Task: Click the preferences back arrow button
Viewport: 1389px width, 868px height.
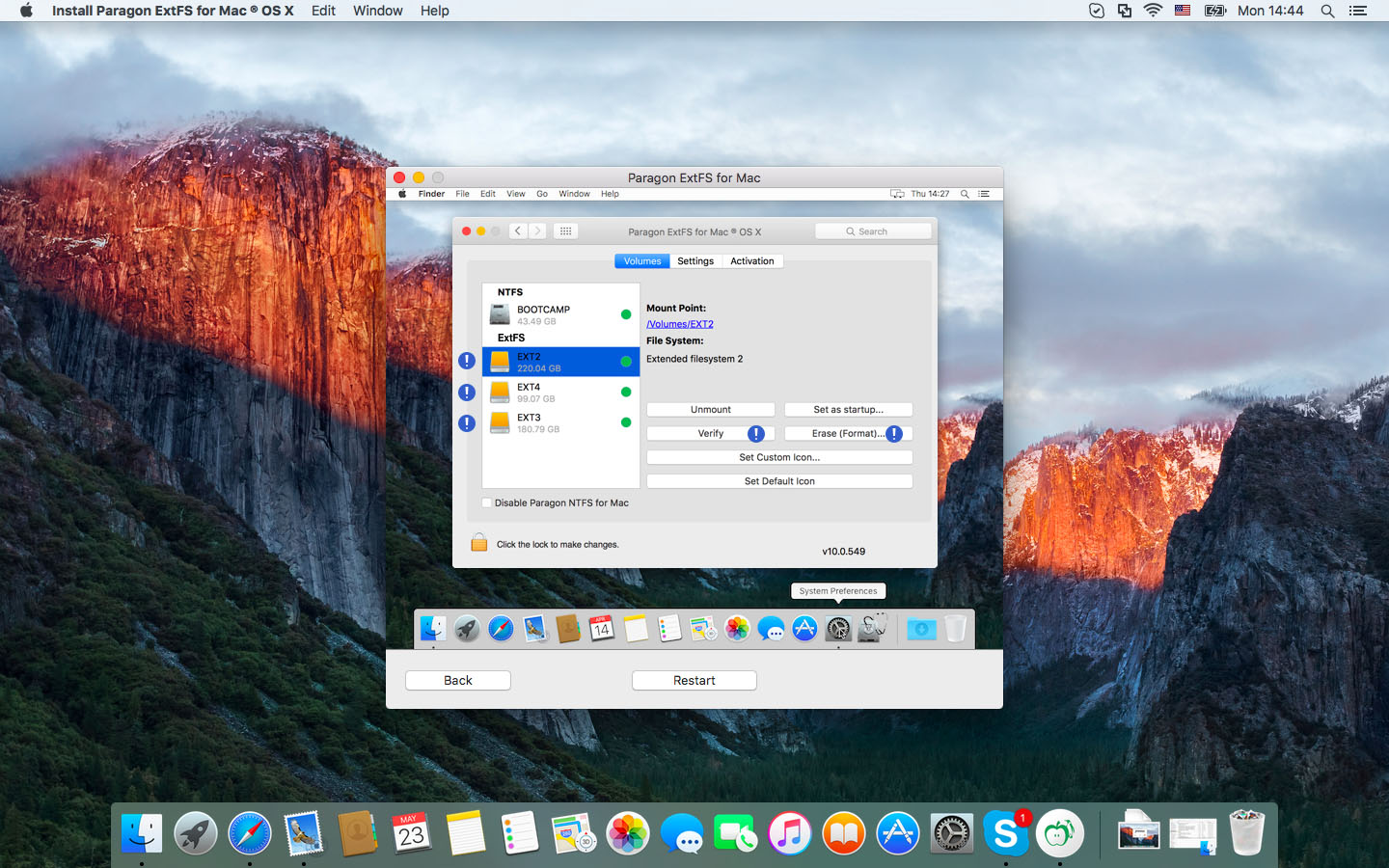Action: click(x=518, y=231)
